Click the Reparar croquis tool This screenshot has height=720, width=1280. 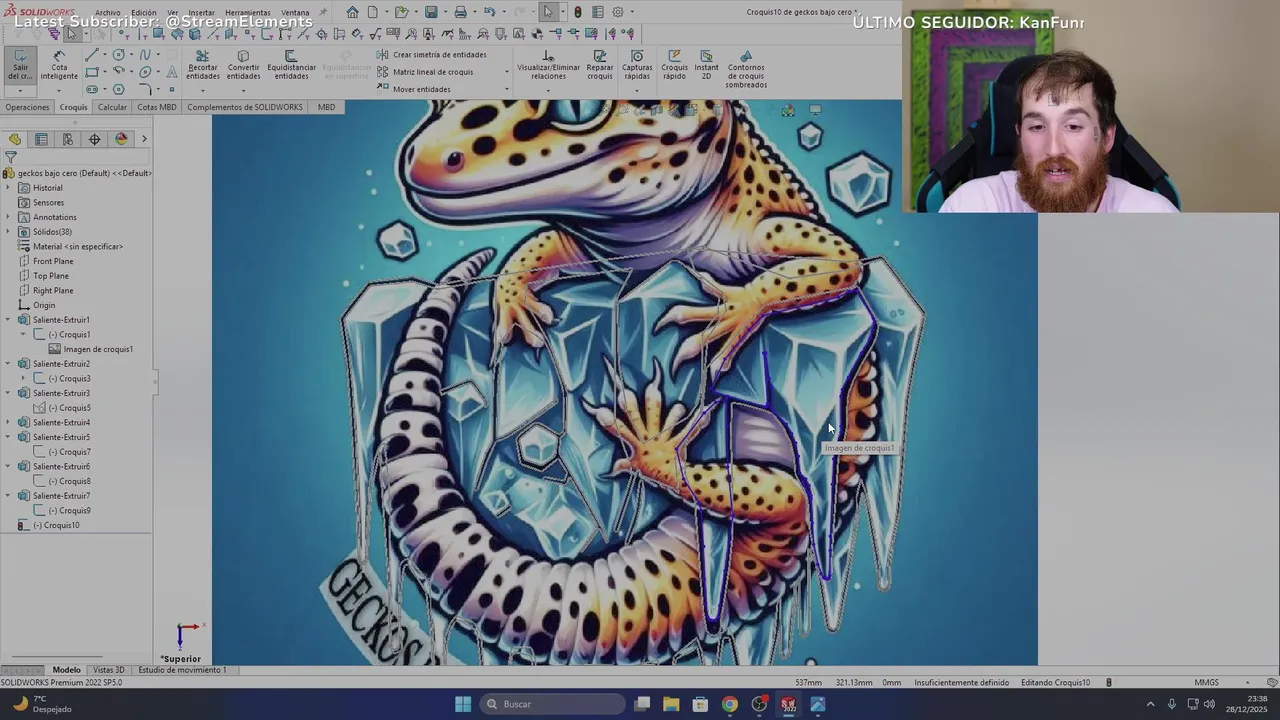[x=600, y=66]
